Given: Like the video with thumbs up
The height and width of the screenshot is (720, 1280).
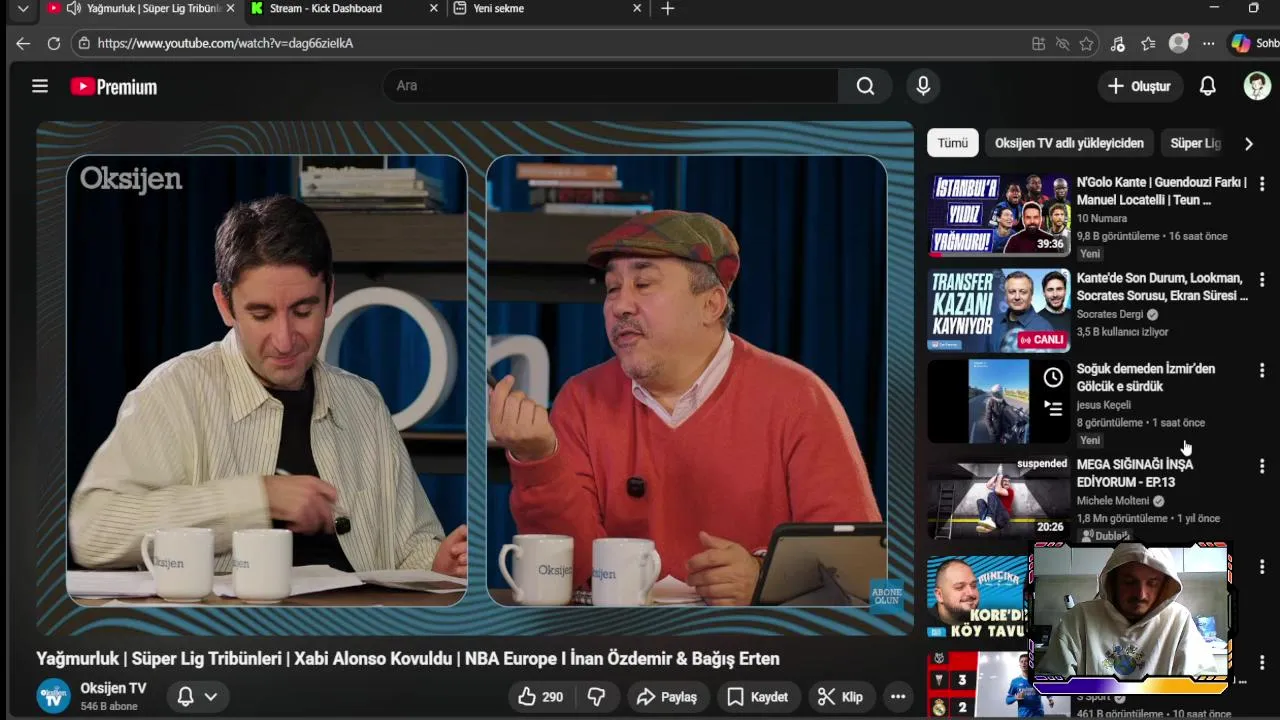Looking at the screenshot, I should [540, 697].
